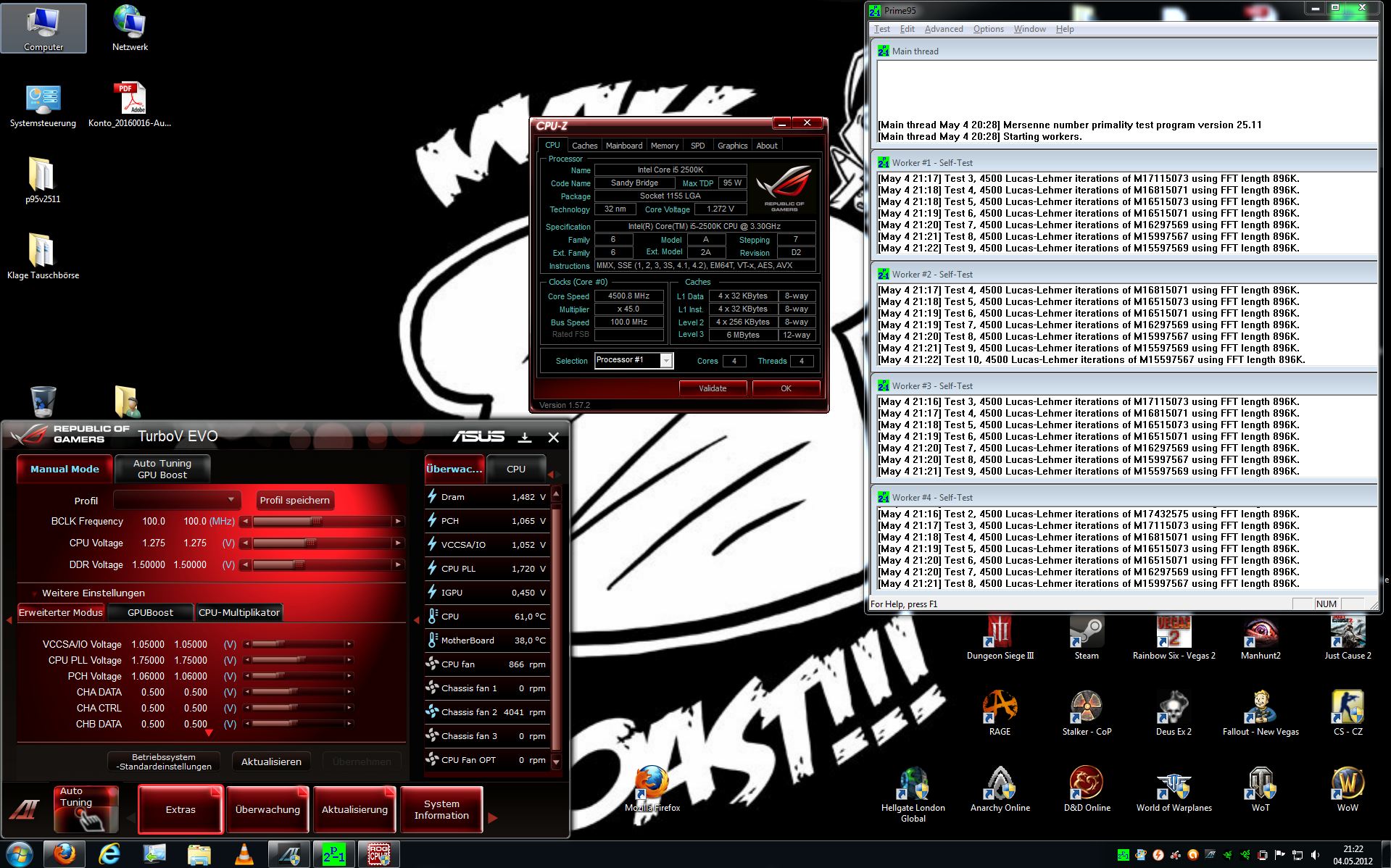Screen dimensions: 1391x868
Task: Launch Fallout - New Vegas shortcut
Action: point(1261,714)
